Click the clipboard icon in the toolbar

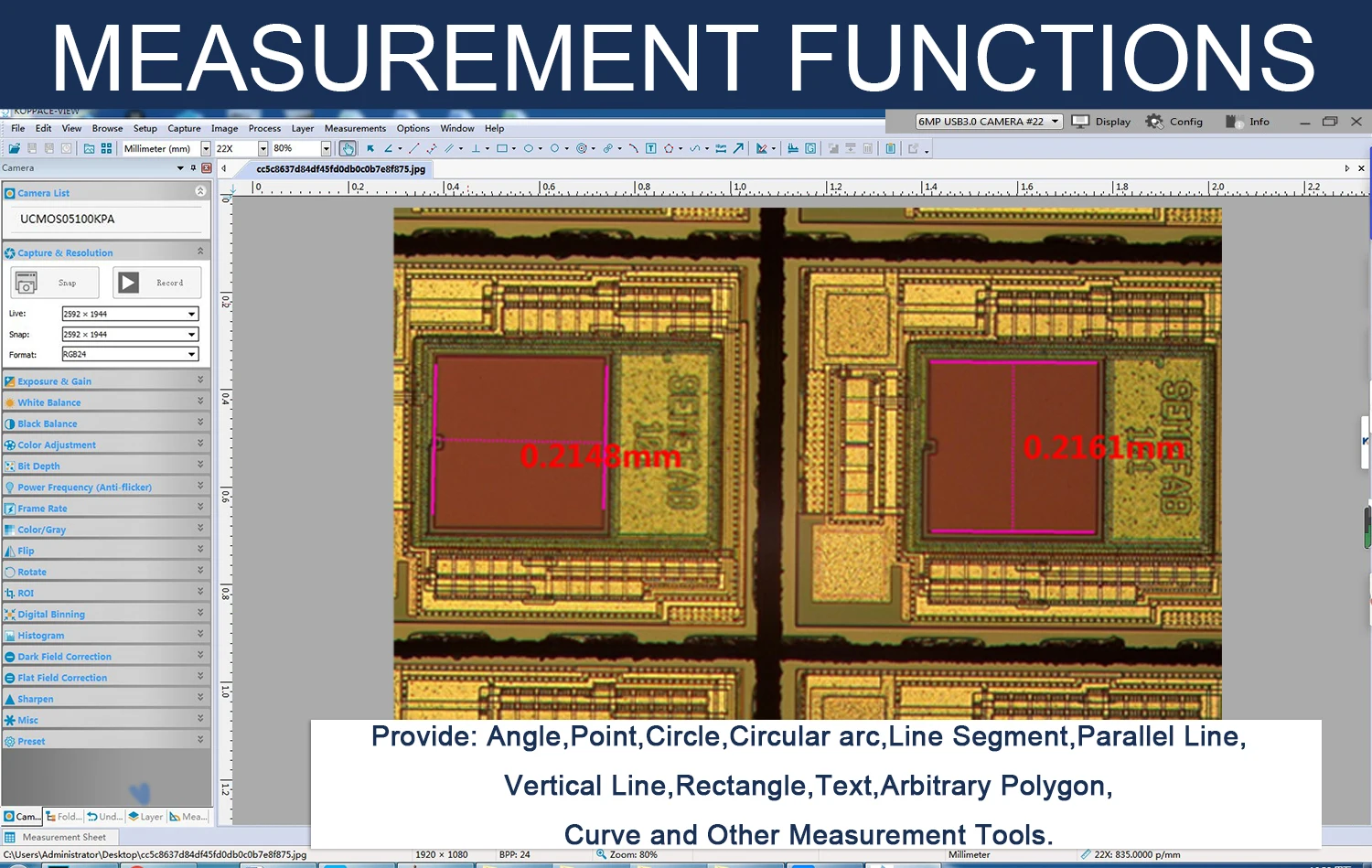tap(890, 148)
